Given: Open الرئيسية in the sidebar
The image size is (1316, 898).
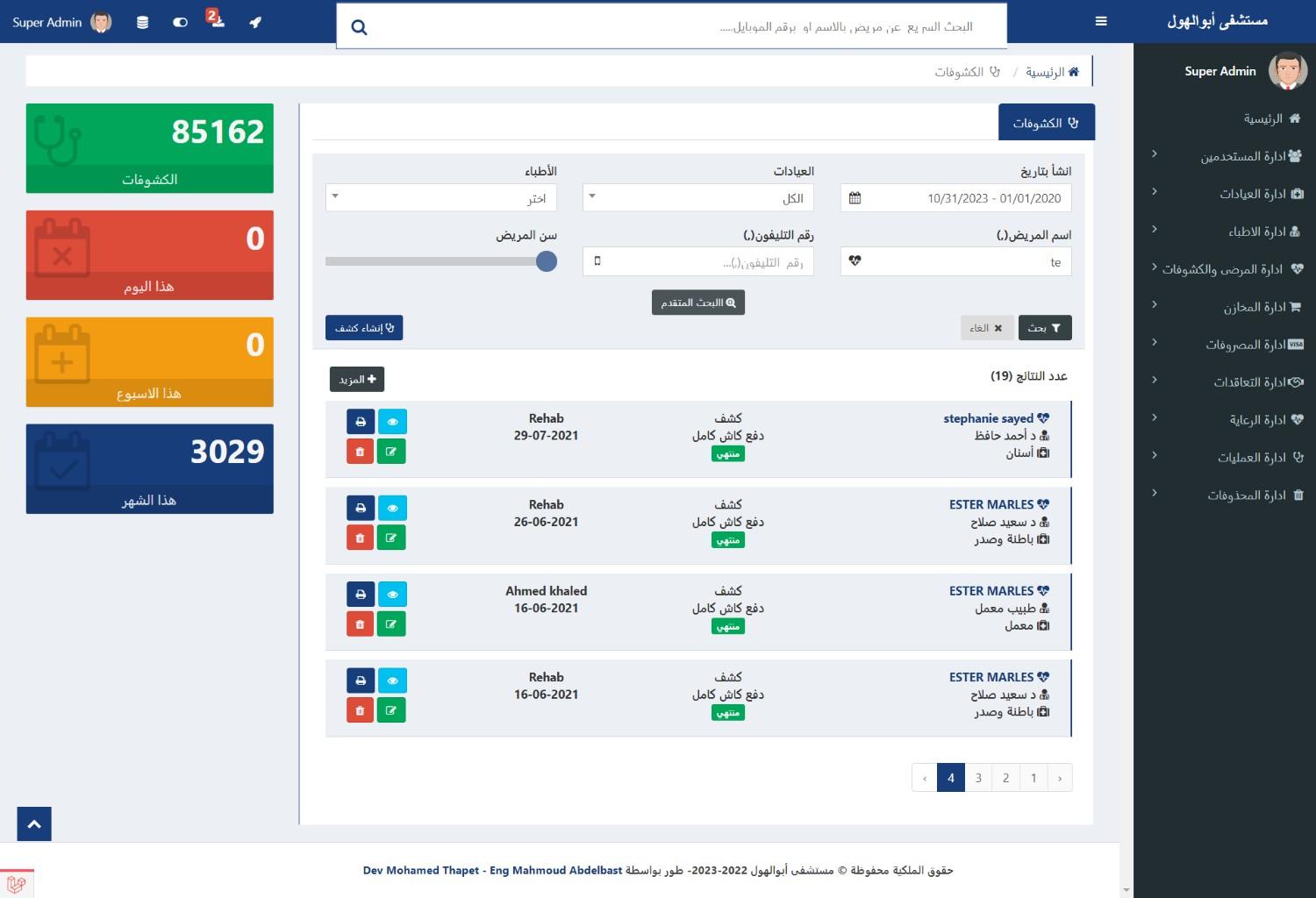Looking at the screenshot, I should pyautogui.click(x=1263, y=118).
